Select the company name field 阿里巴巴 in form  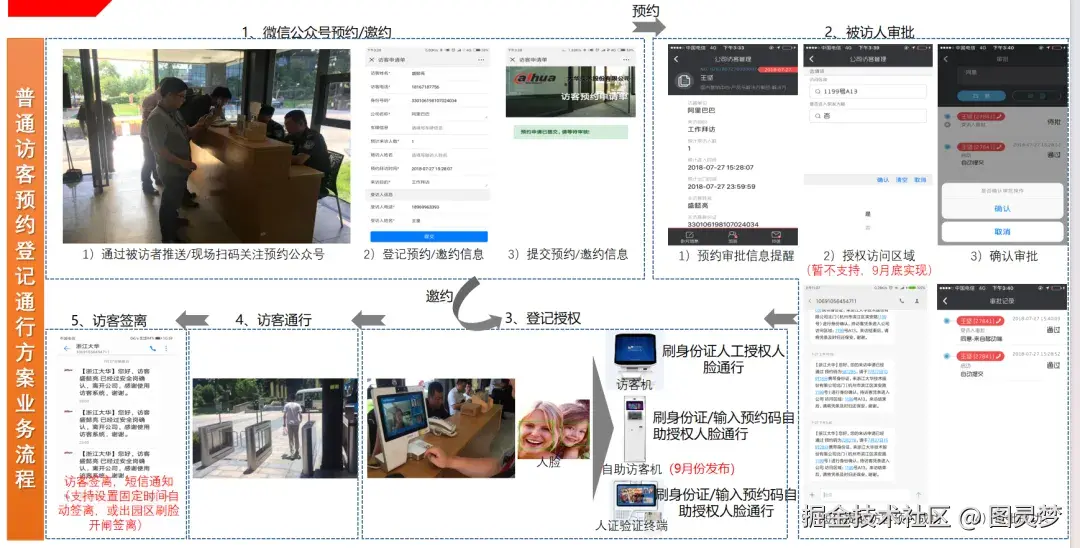pyautogui.click(x=428, y=114)
